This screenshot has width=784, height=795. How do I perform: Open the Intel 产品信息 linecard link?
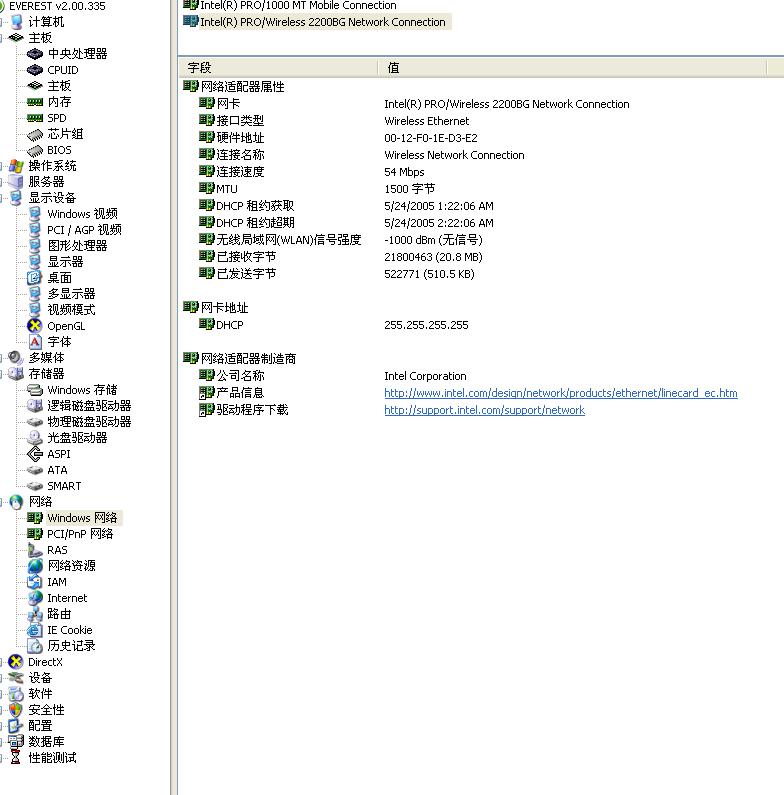[561, 393]
